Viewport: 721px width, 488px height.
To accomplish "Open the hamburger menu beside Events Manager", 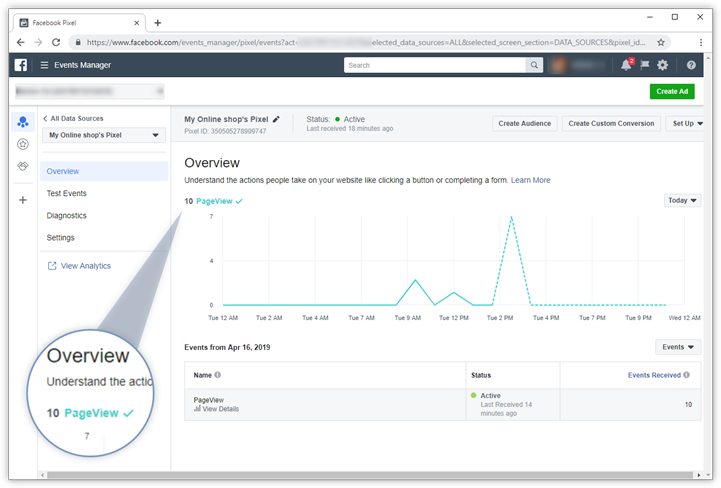I will tap(44, 65).
